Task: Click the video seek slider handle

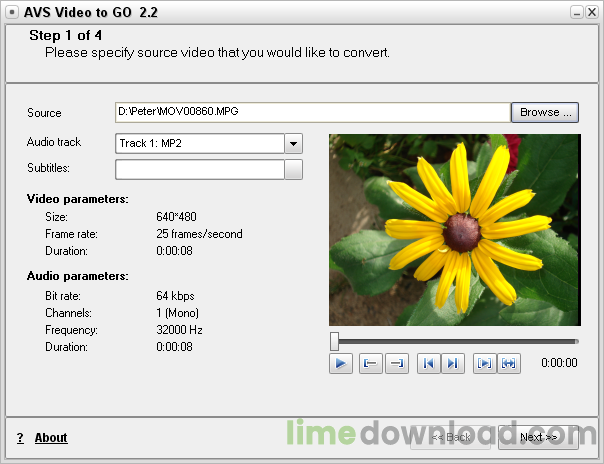Action: coord(334,341)
